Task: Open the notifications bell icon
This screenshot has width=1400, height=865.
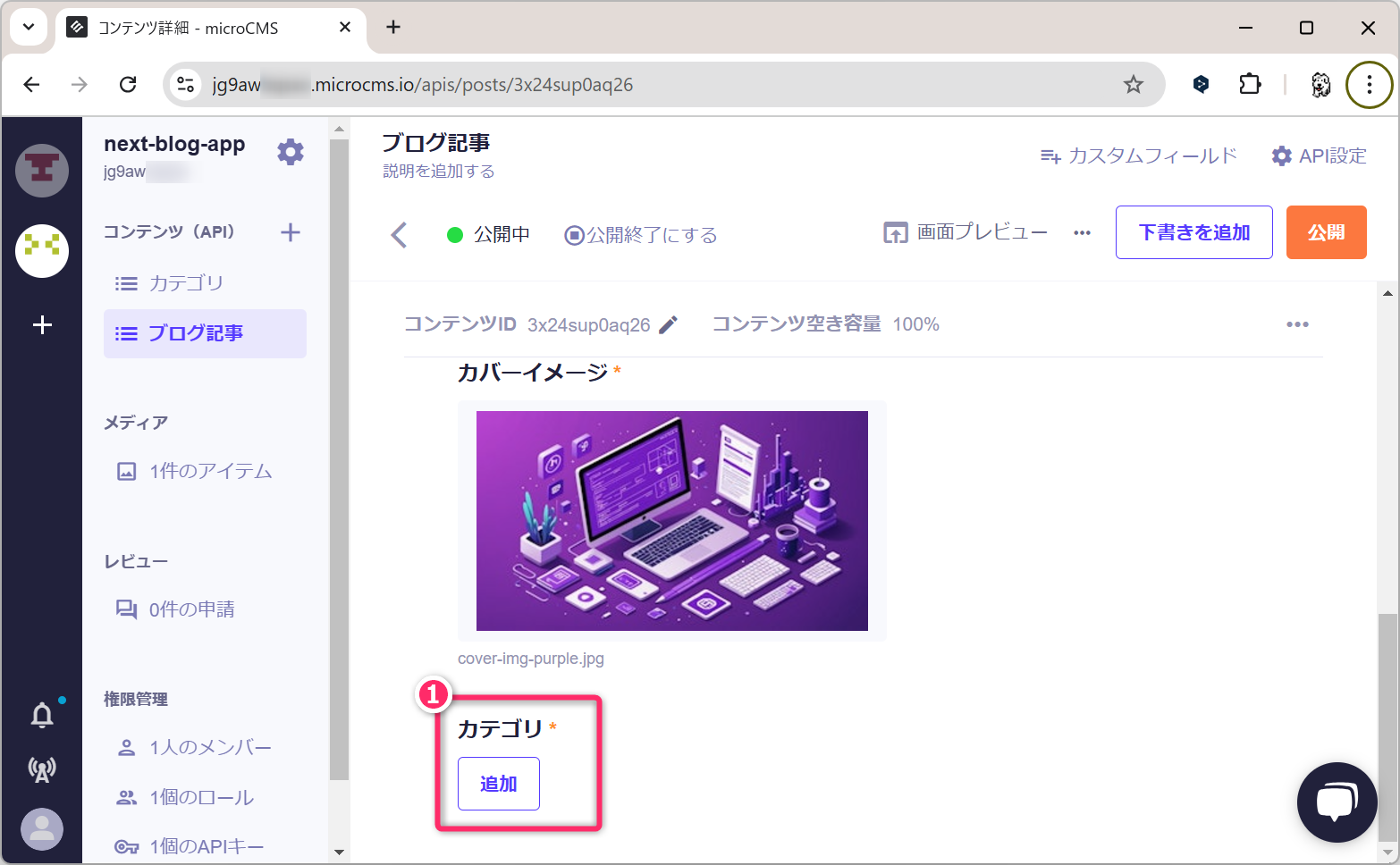Action: pyautogui.click(x=42, y=715)
